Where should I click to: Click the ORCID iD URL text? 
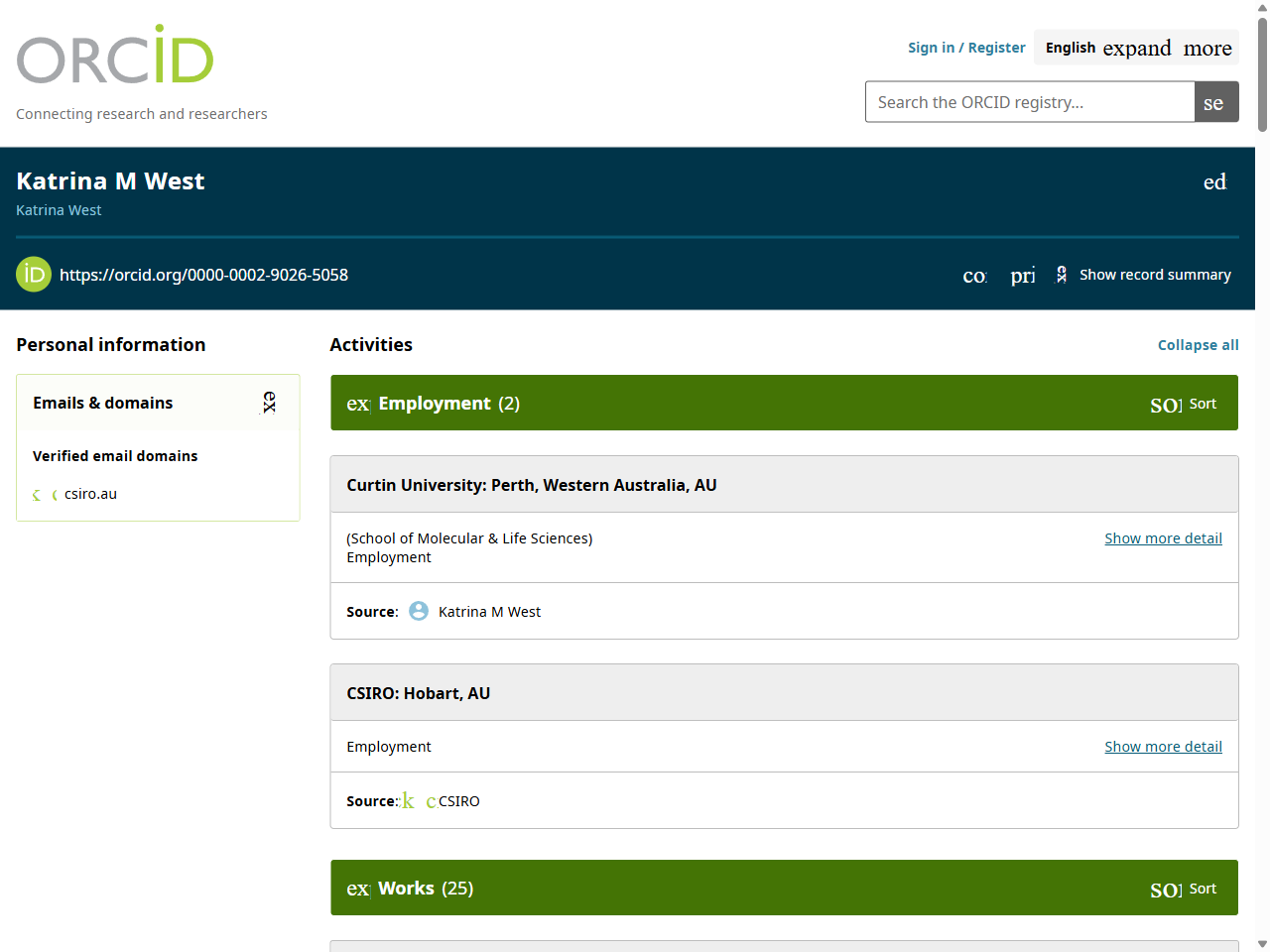(203, 275)
